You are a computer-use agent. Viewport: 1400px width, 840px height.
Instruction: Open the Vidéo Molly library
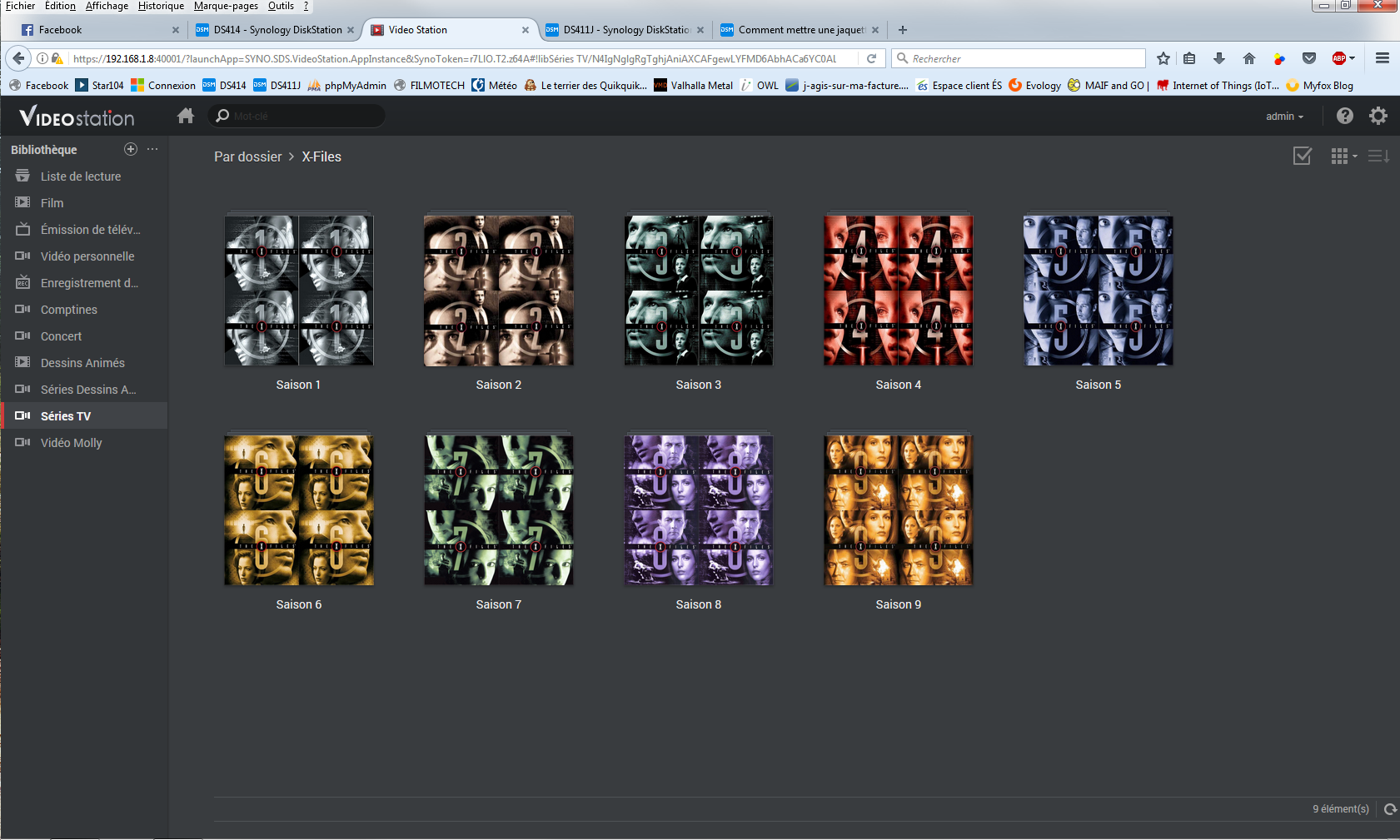[84, 442]
